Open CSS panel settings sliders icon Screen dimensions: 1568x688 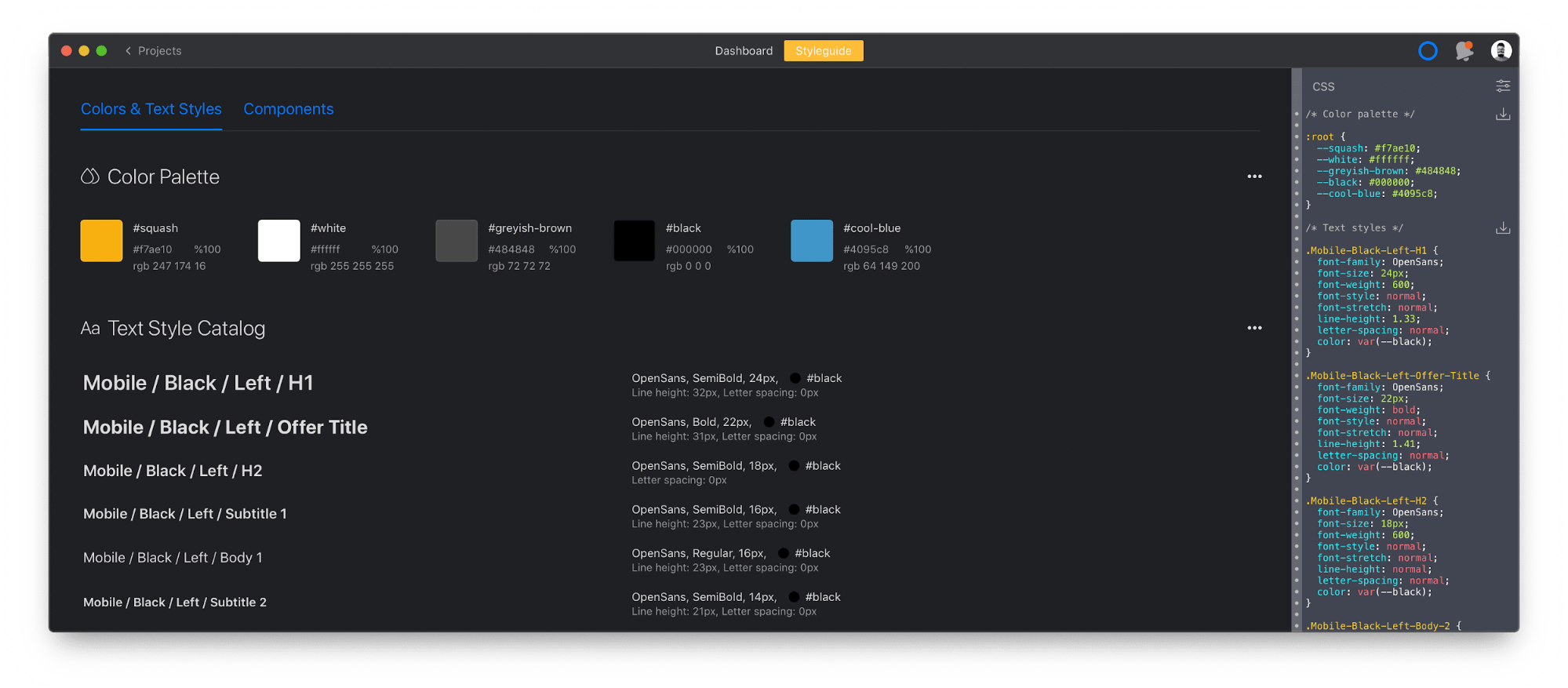click(1502, 86)
